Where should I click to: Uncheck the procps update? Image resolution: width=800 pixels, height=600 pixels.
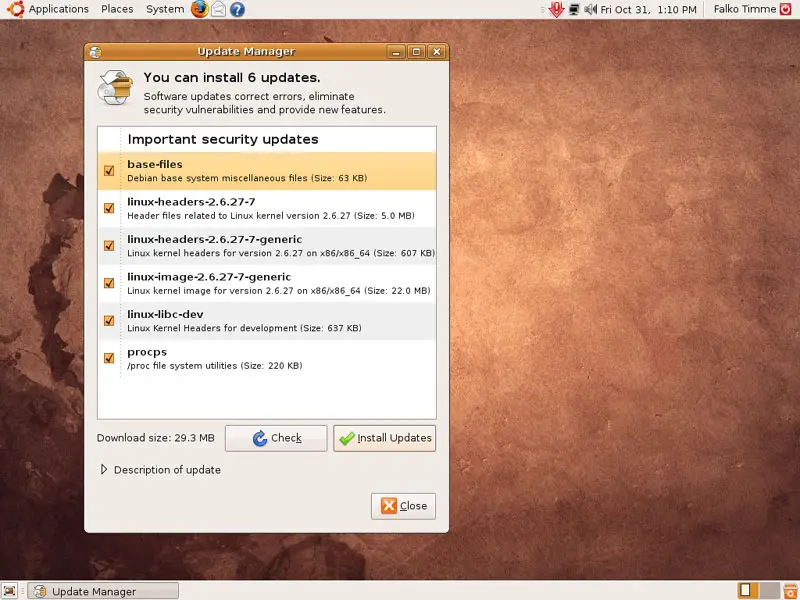pyautogui.click(x=109, y=358)
